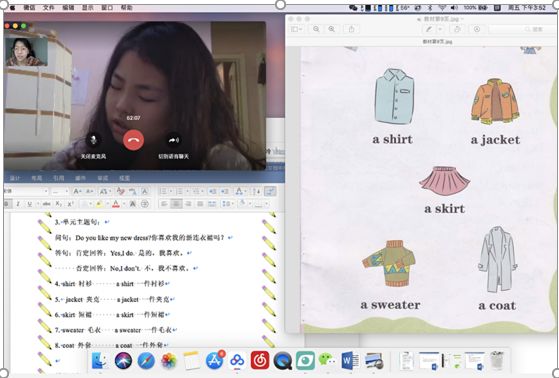
Task: Click the Wi-Fi icon in the menu bar
Action: pyautogui.click(x=442, y=7)
